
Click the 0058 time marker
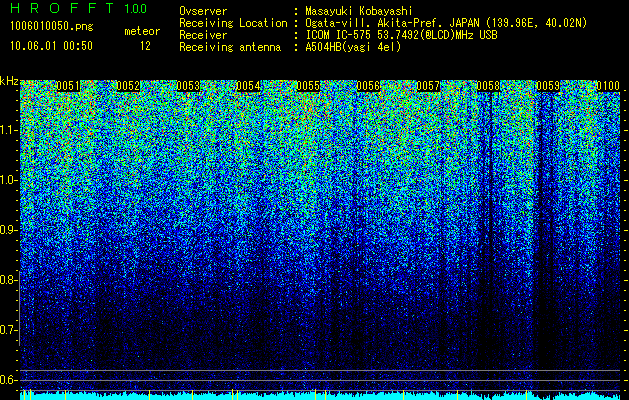pos(488,86)
